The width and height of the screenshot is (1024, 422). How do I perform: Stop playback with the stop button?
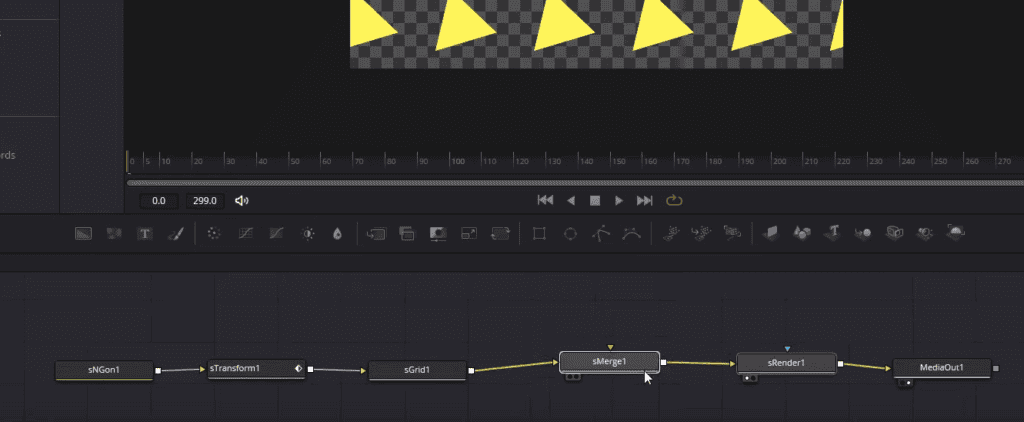tap(595, 201)
